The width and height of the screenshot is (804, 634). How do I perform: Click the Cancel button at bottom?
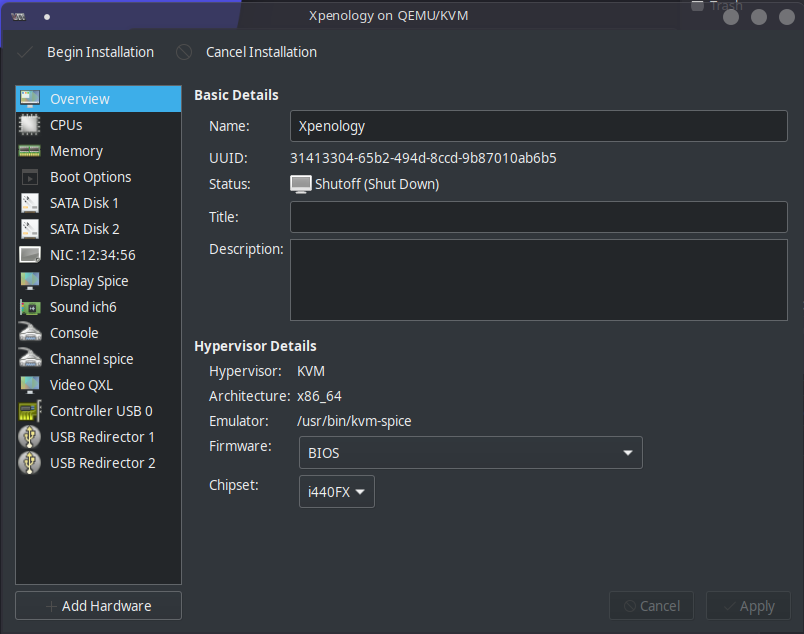[x=651, y=606]
